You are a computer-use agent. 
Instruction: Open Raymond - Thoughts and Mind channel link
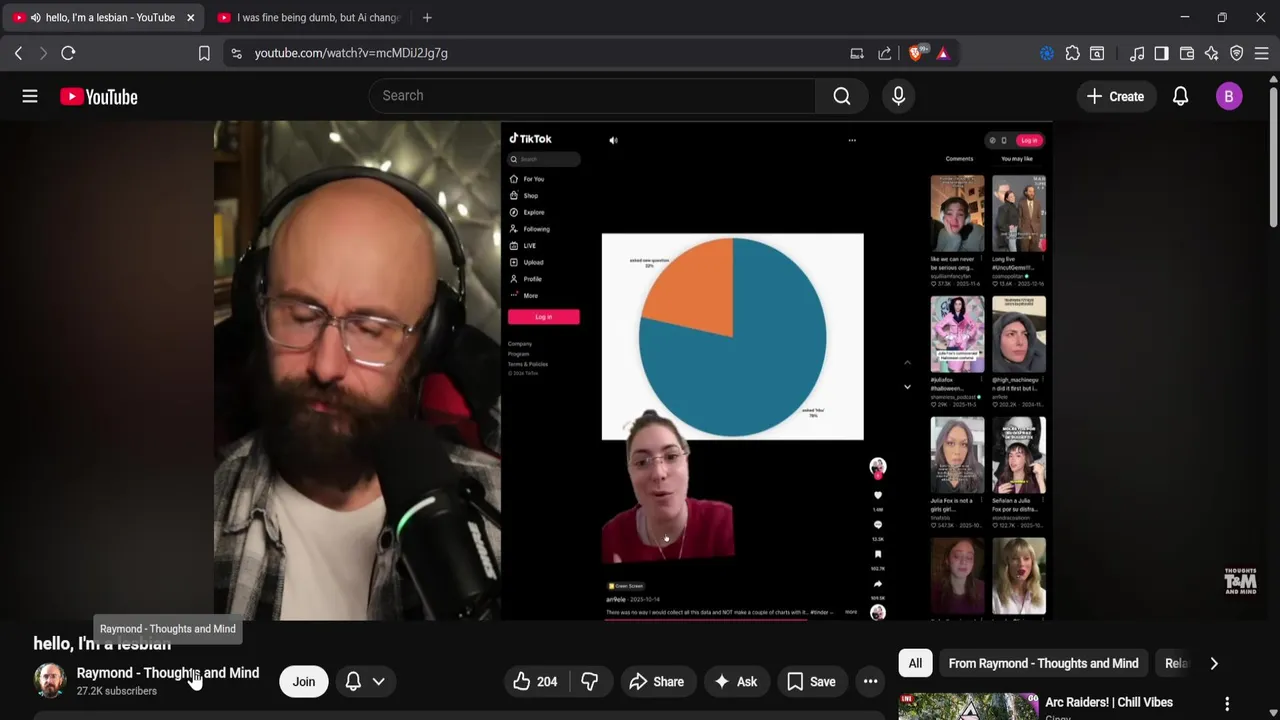pyautogui.click(x=168, y=673)
